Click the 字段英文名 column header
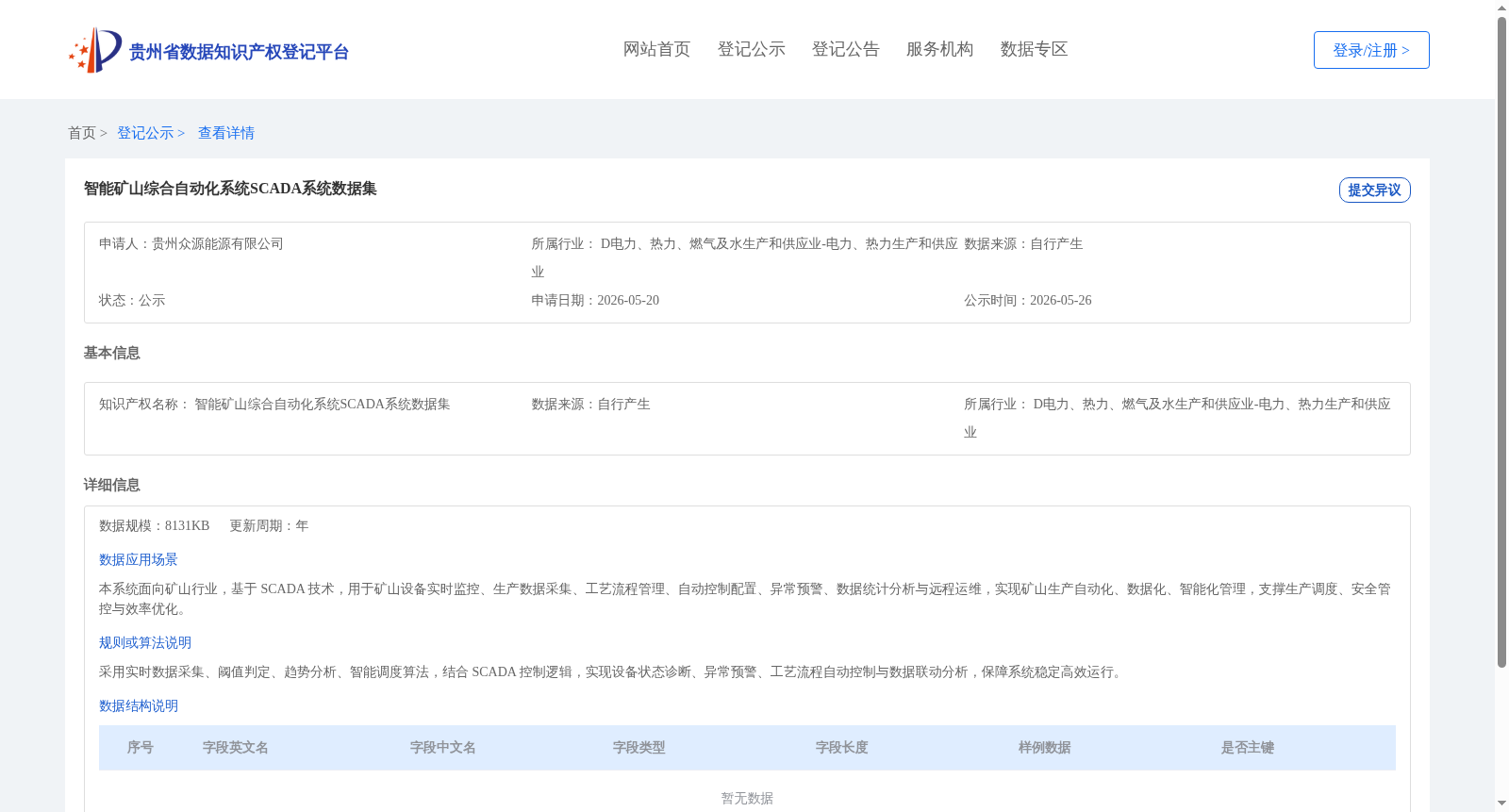Screen dimensions: 1509x812 (x=236, y=747)
